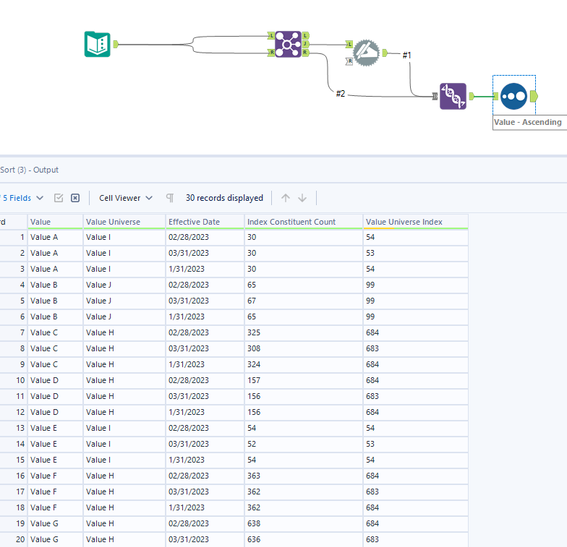
Task: Select Value cell in record 1
Action: tap(55, 237)
